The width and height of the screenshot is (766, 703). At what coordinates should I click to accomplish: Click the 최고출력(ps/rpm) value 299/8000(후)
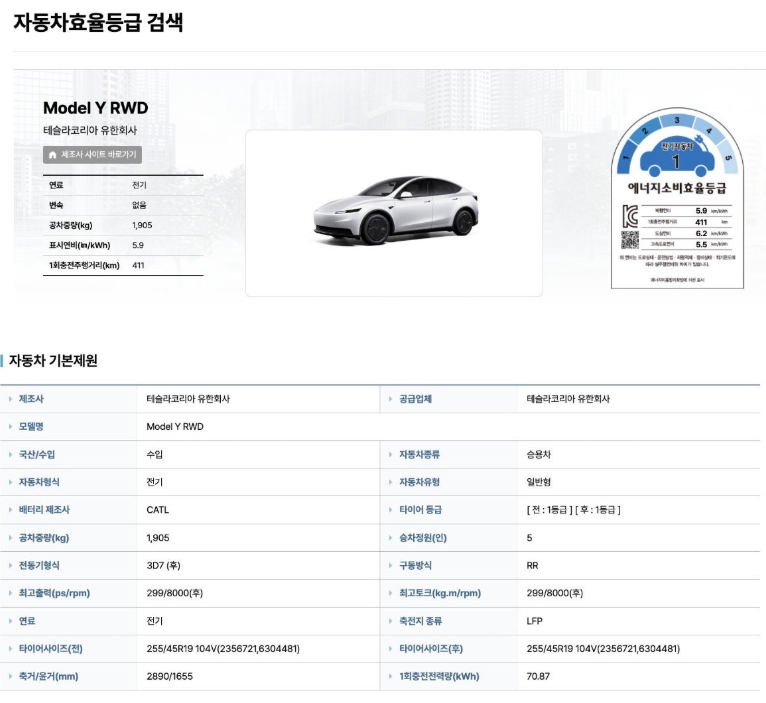[x=175, y=593]
